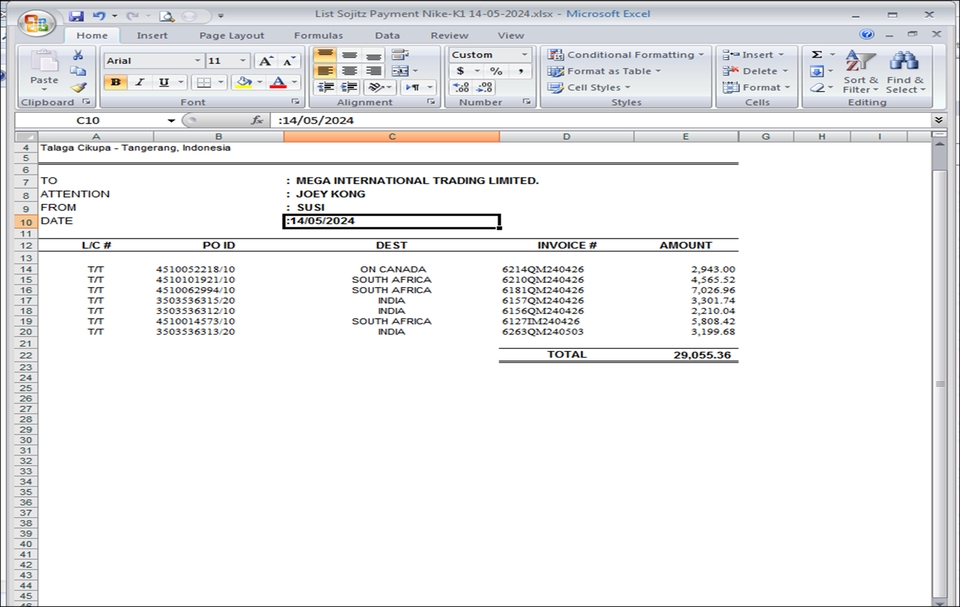Open the Cell Styles gallery
960x607 pixels.
point(588,88)
